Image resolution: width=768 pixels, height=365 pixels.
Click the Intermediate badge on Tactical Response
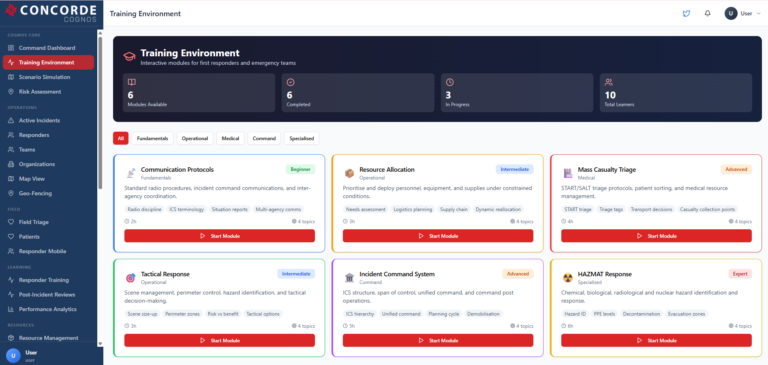296,274
